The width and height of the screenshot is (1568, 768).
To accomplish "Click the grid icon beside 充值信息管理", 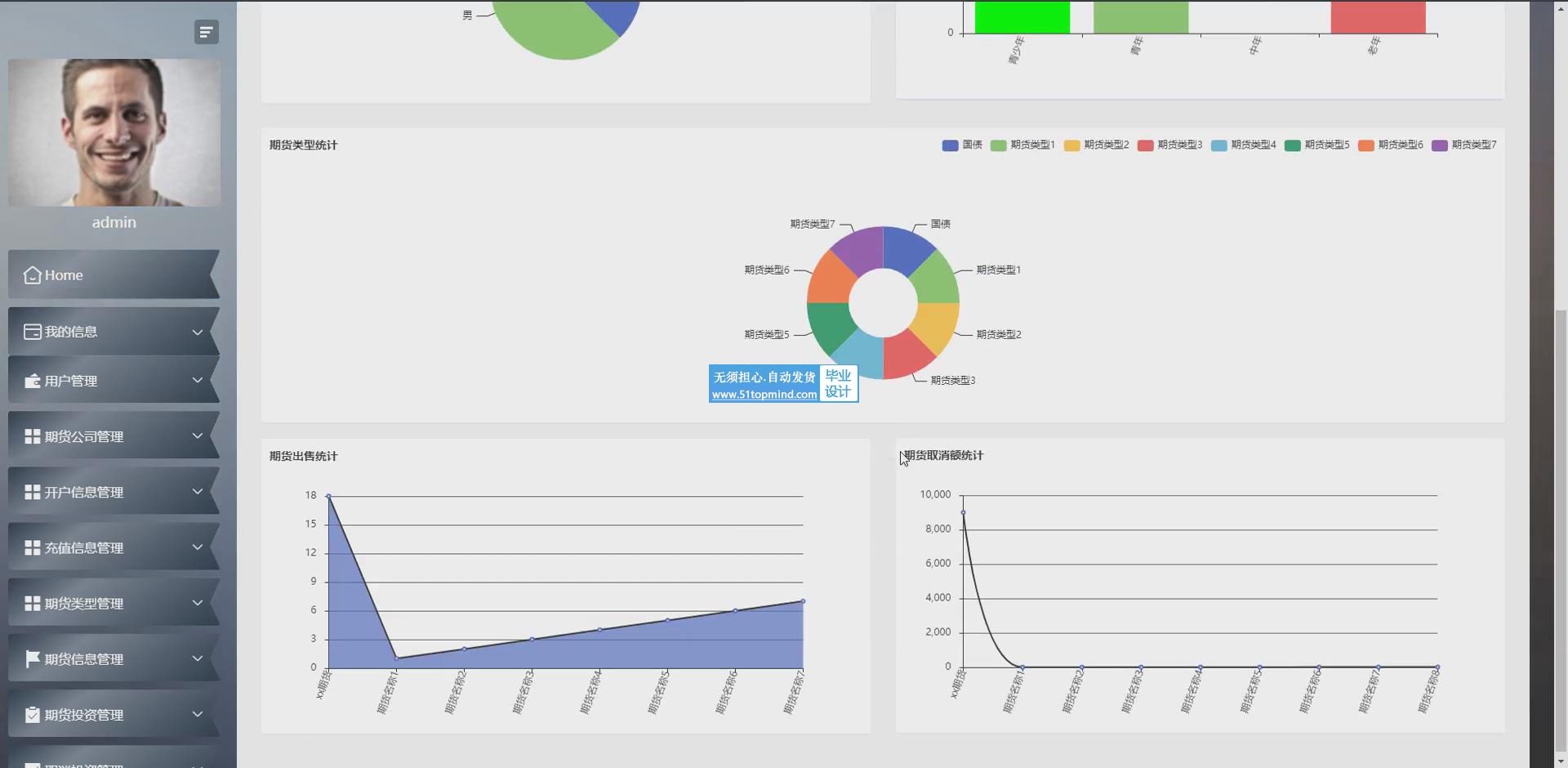I will click(x=33, y=547).
